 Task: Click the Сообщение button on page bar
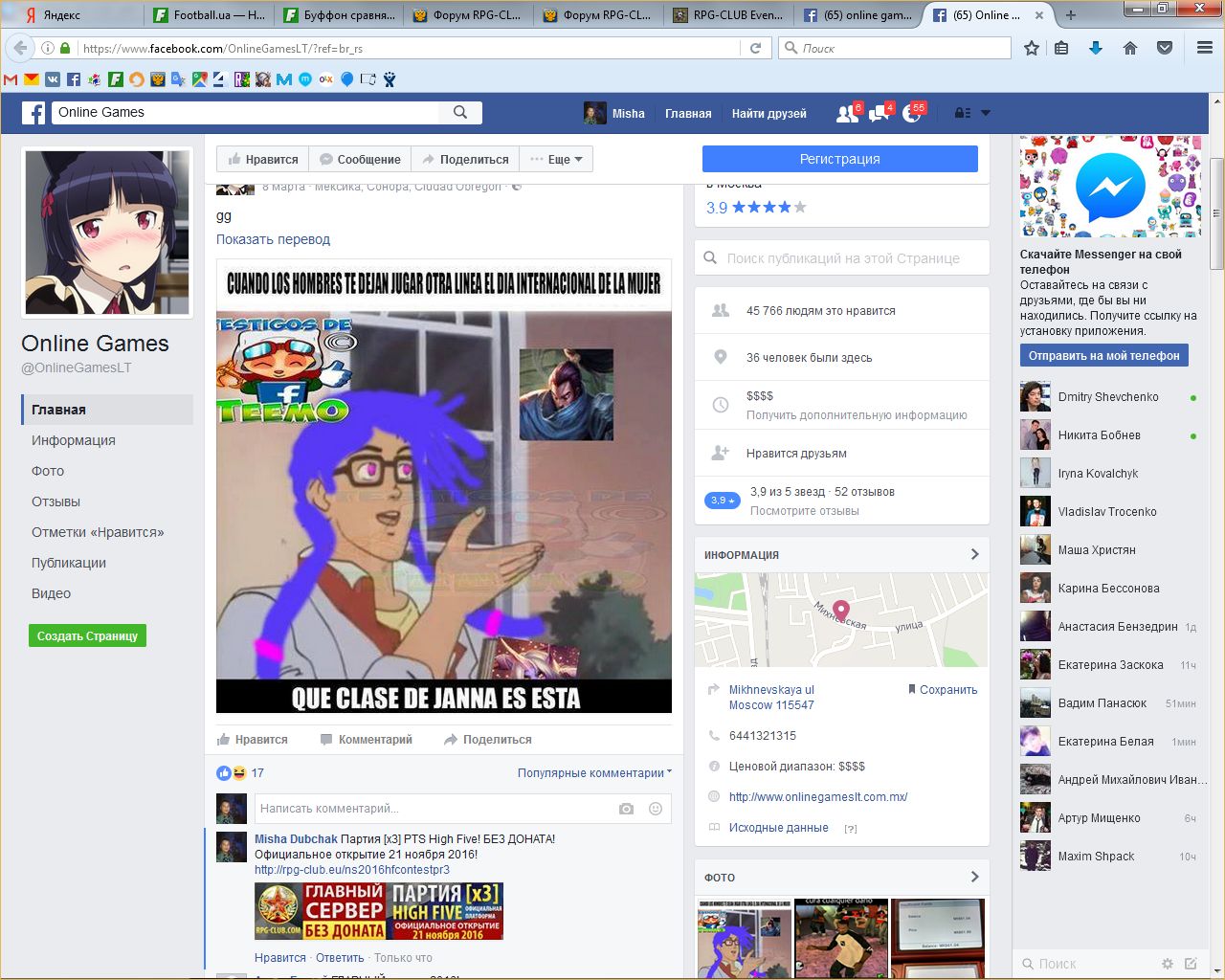pyautogui.click(x=360, y=159)
